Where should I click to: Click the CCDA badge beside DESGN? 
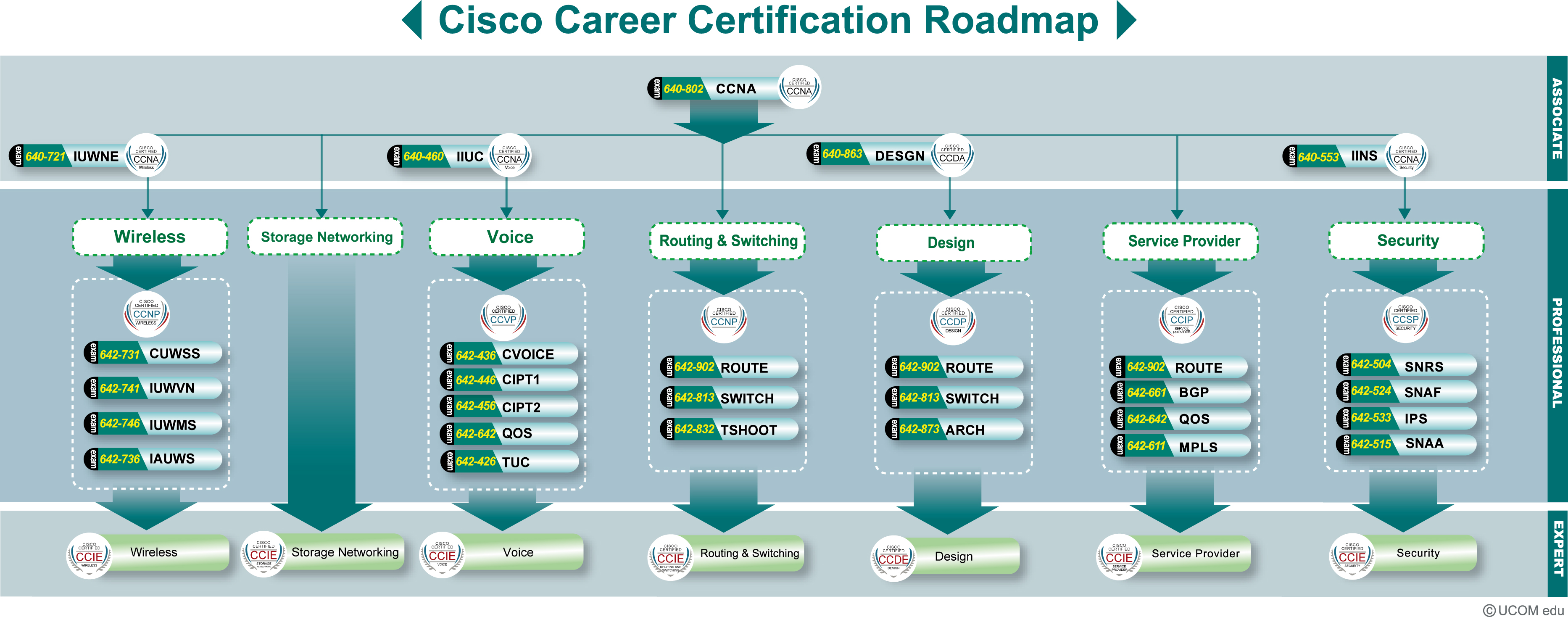click(x=952, y=155)
